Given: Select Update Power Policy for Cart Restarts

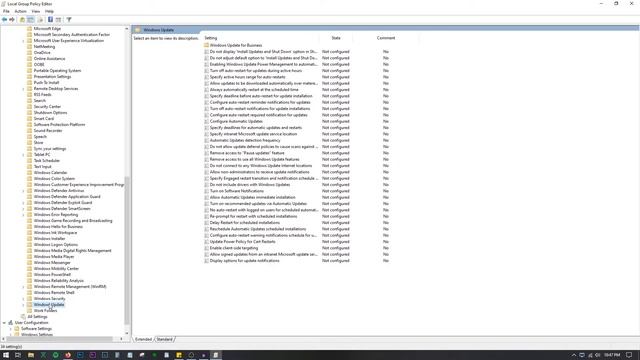Looking at the screenshot, I should (x=242, y=242).
